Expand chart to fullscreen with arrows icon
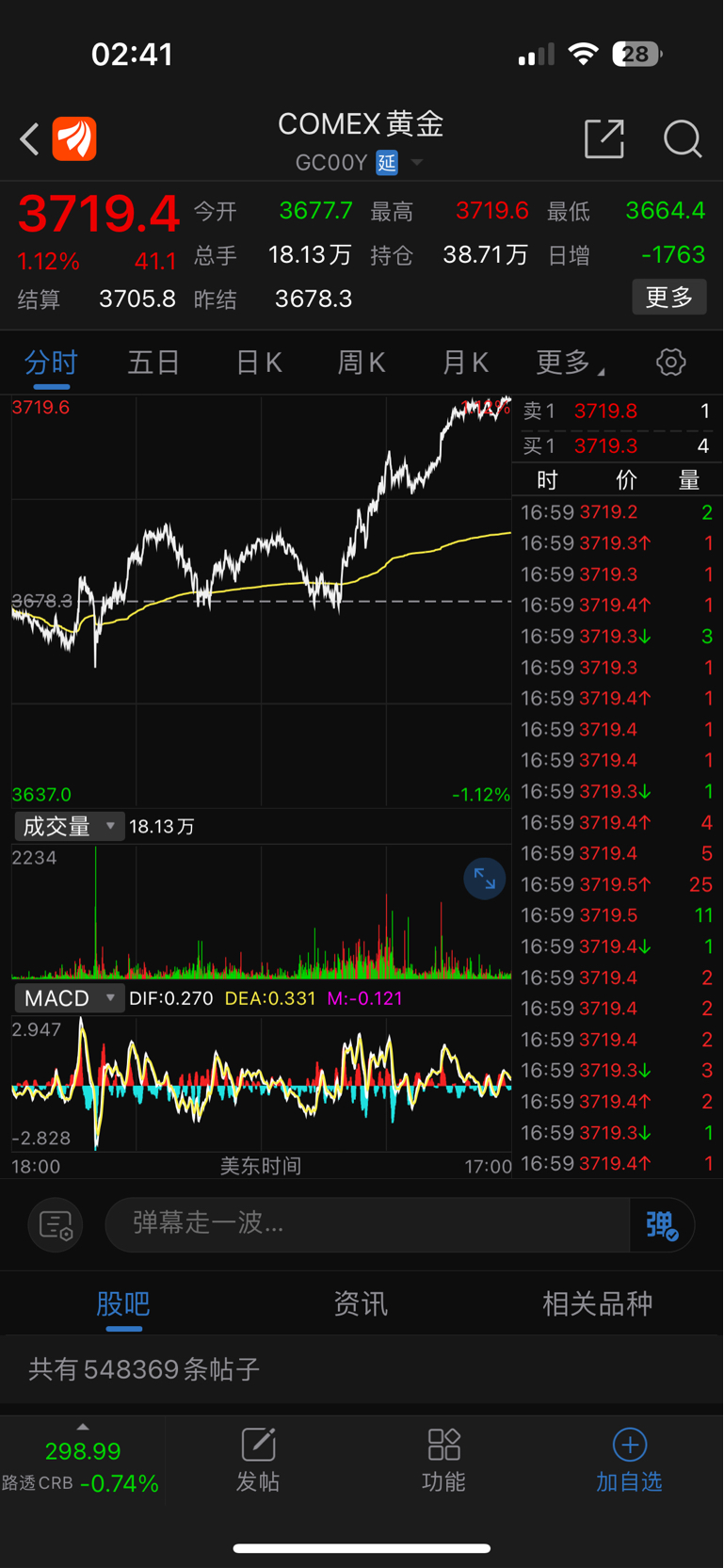The height and width of the screenshot is (1568, 724). point(485,879)
